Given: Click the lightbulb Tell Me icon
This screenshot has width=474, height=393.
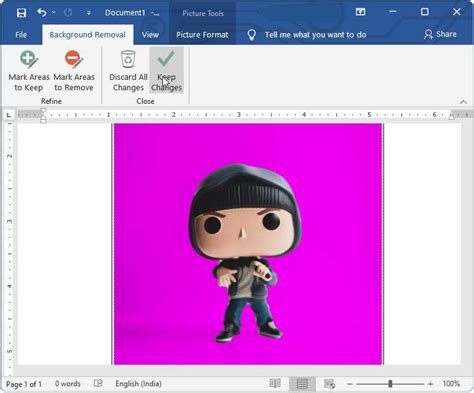Looking at the screenshot, I should [x=252, y=35].
